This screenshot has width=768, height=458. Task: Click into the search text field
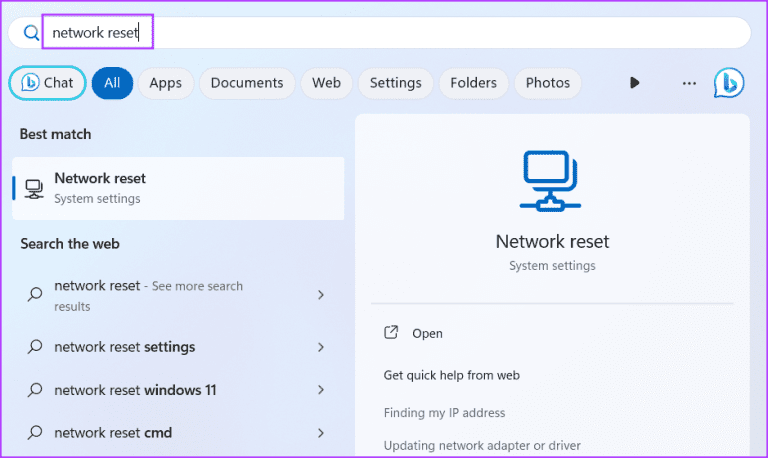(x=400, y=33)
